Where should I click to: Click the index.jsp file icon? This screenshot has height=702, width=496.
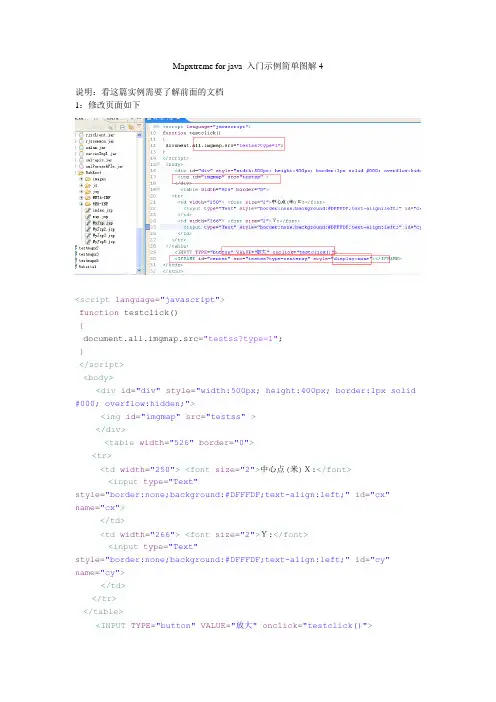pos(88,210)
